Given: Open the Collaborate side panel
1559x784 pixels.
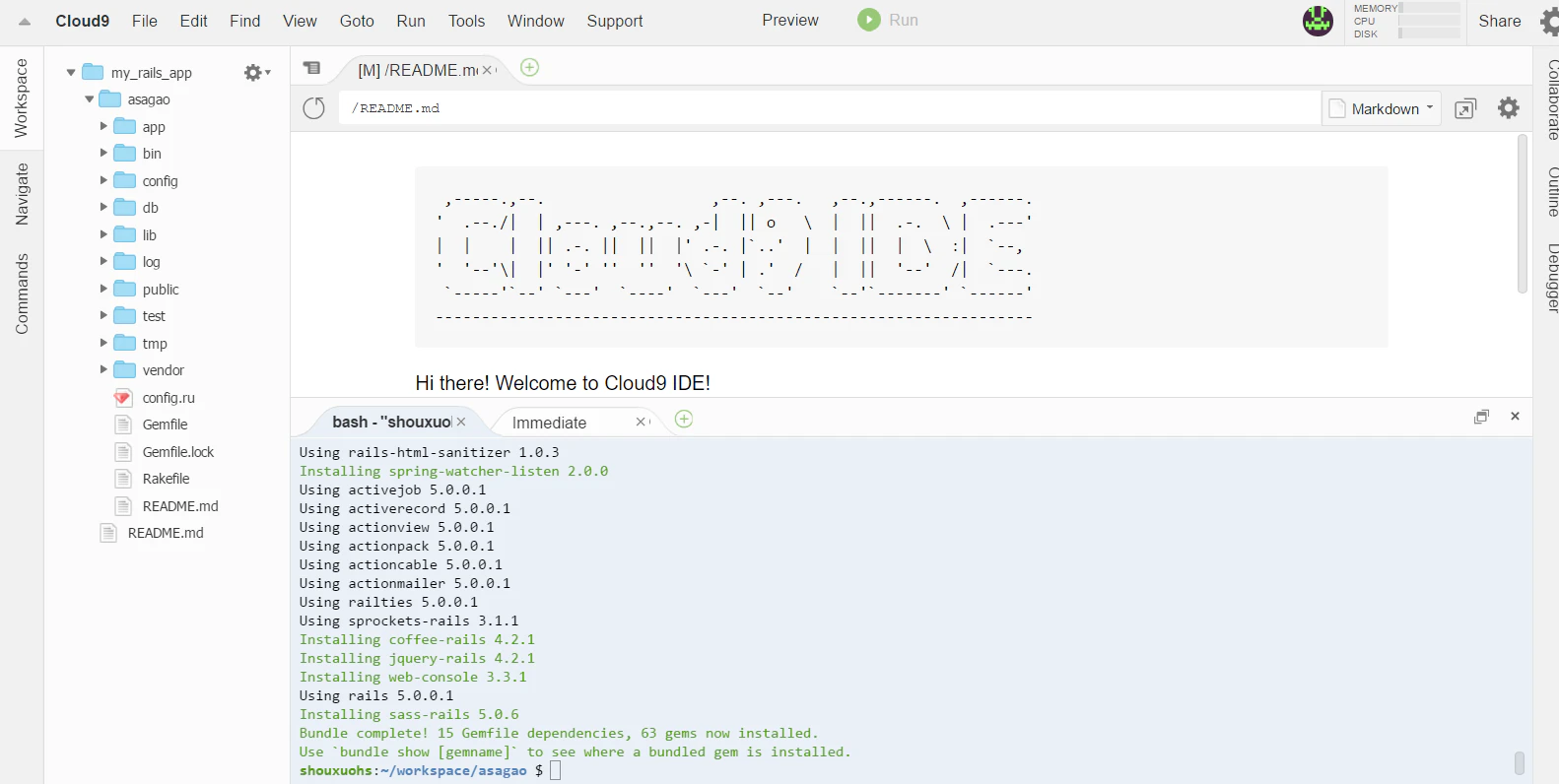Looking at the screenshot, I should click(1551, 99).
